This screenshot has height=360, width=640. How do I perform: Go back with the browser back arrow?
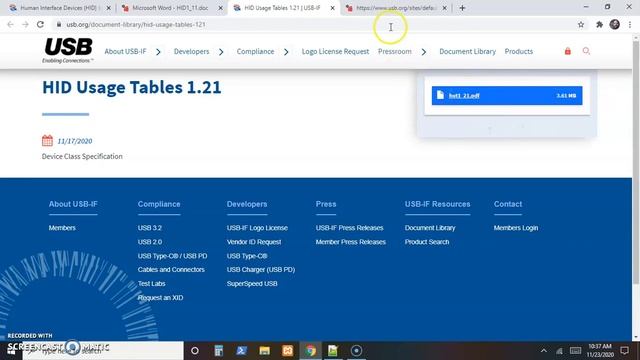tap(10, 24)
